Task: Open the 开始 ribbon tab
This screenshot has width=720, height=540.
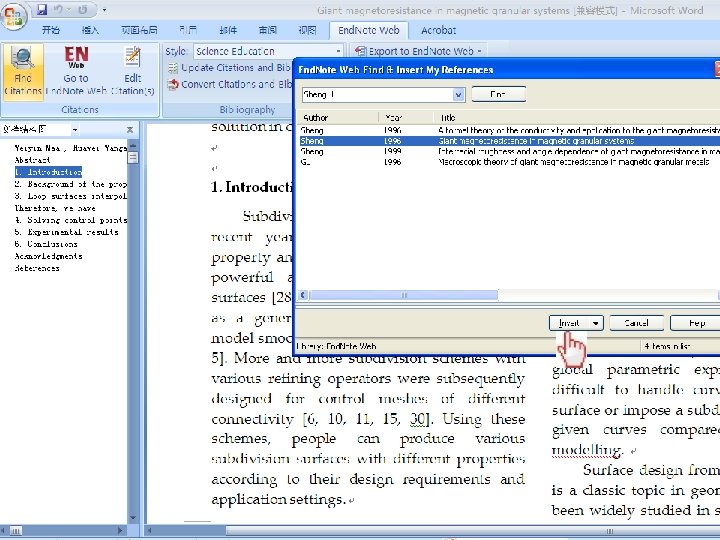Action: 51,30
